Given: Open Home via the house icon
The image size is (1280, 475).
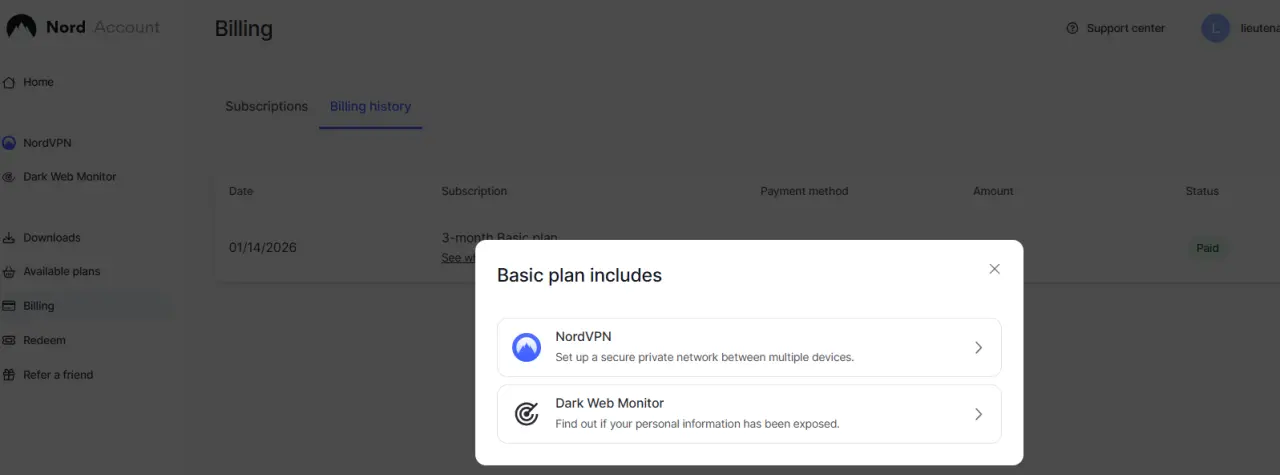Looking at the screenshot, I should click(x=9, y=82).
